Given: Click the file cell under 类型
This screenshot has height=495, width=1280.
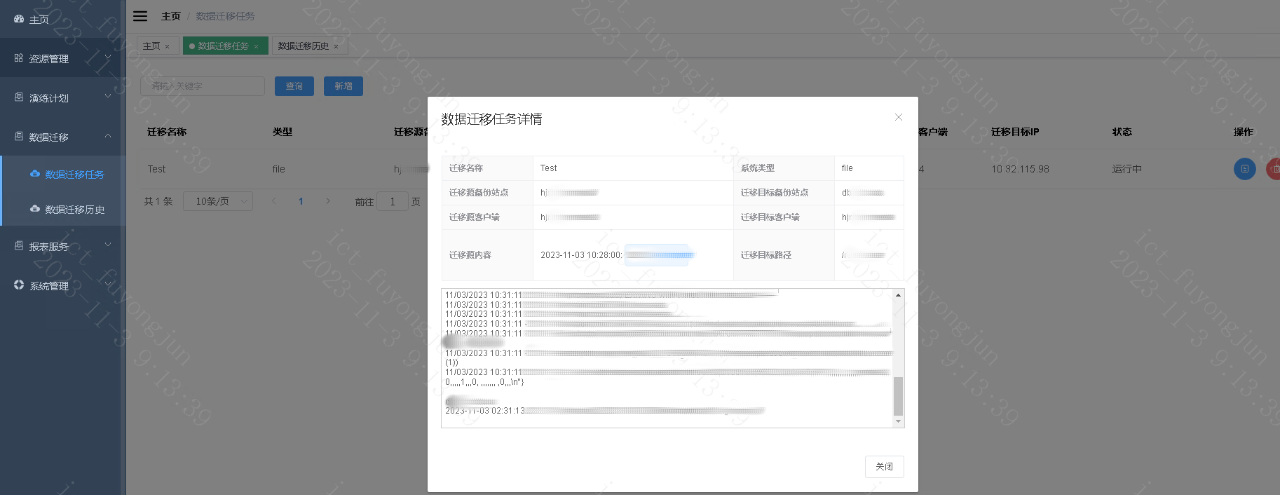Looking at the screenshot, I should pos(279,169).
